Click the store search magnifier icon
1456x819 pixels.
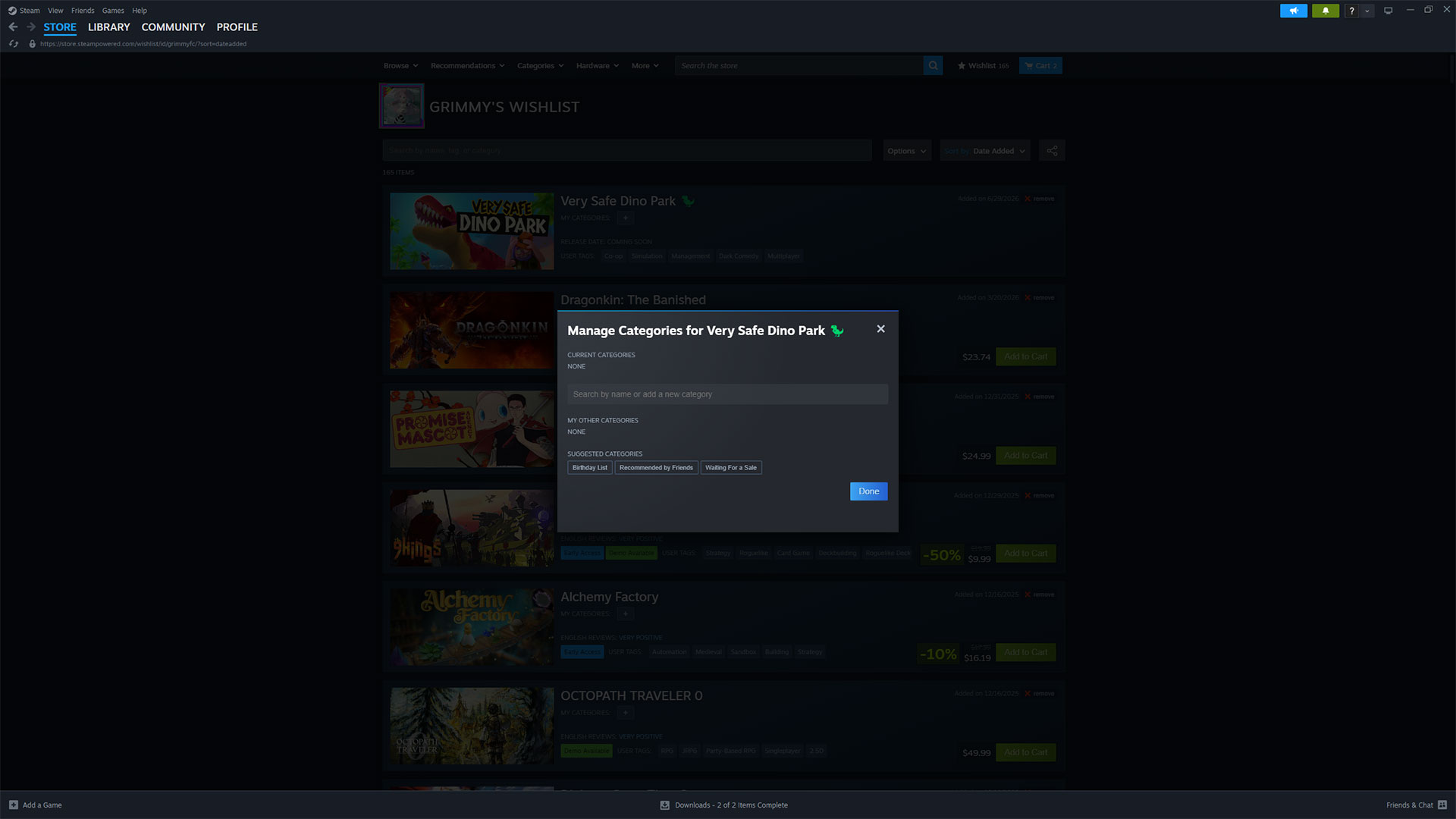click(x=933, y=66)
